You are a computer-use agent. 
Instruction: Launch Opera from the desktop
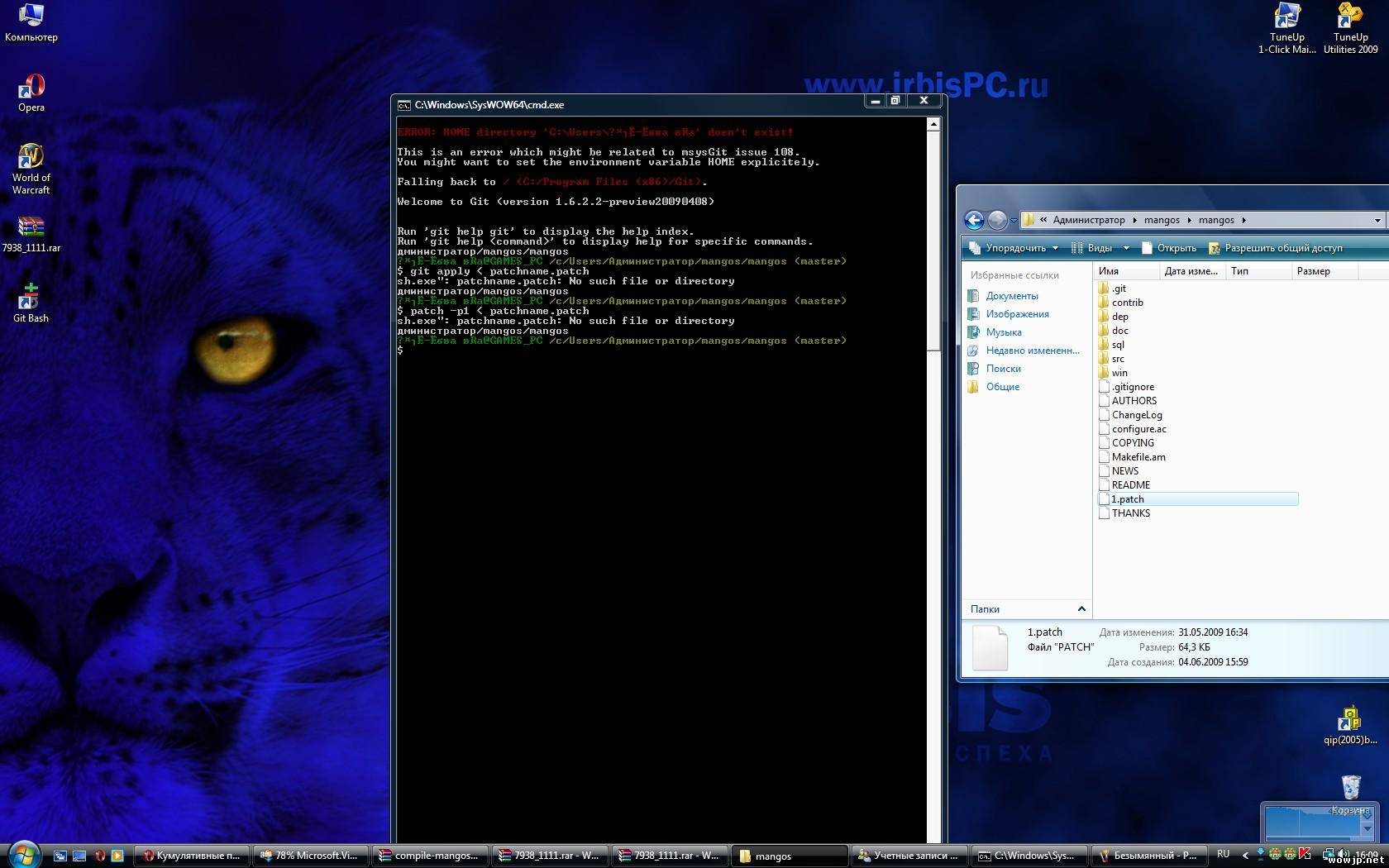pyautogui.click(x=31, y=93)
